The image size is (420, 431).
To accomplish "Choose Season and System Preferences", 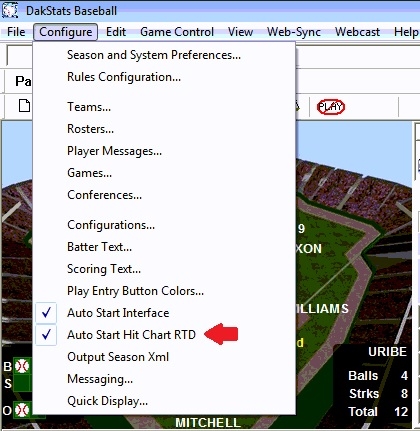I will pos(164,55).
